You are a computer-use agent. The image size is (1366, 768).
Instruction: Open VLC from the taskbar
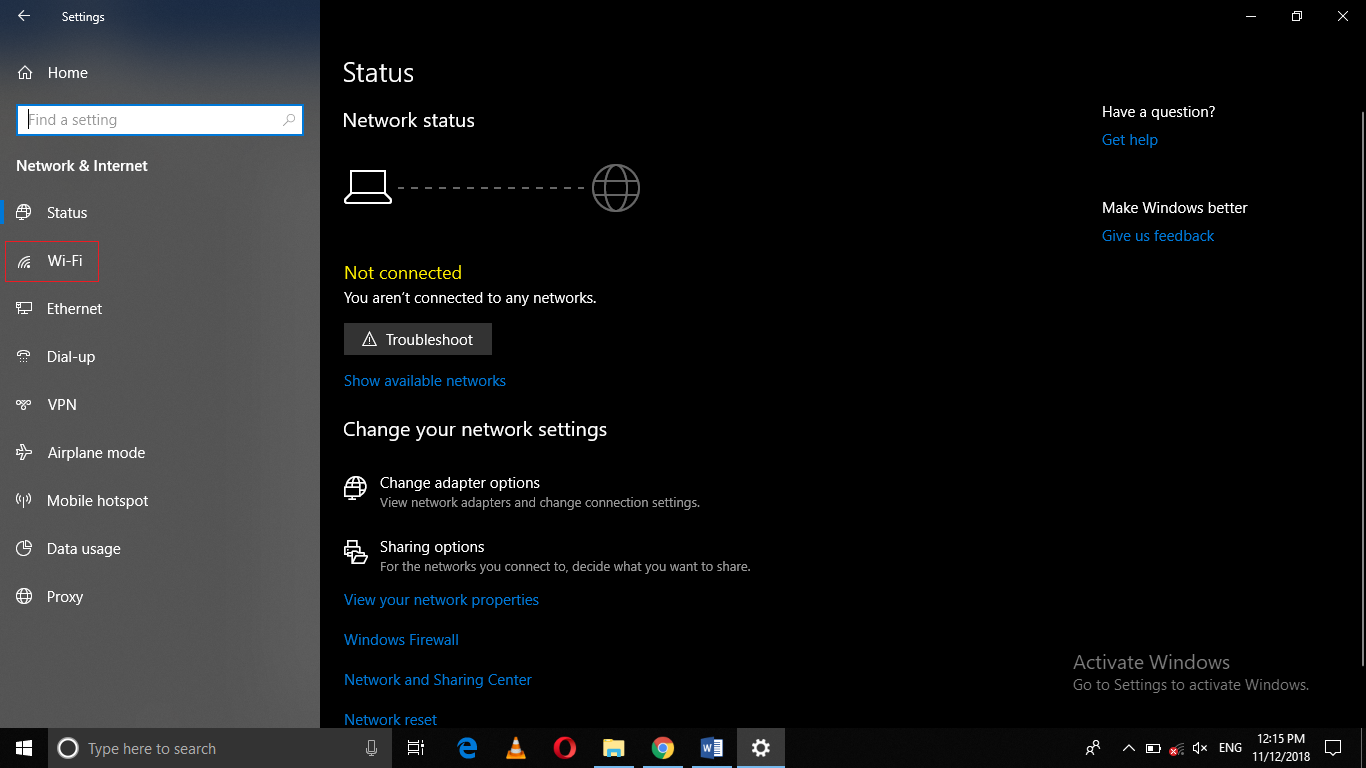[x=515, y=747]
